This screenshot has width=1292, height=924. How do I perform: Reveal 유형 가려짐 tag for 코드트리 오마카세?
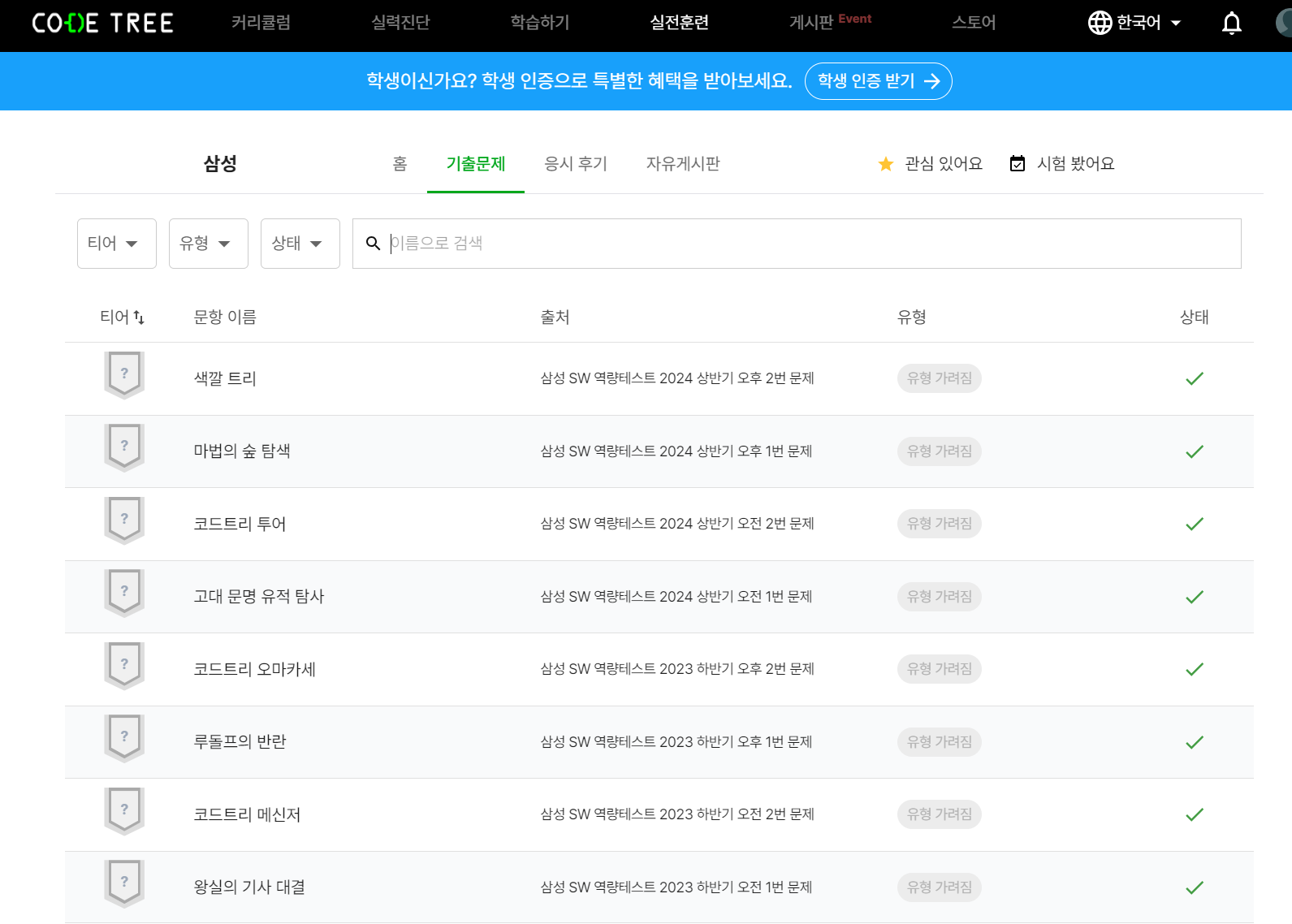pos(940,669)
